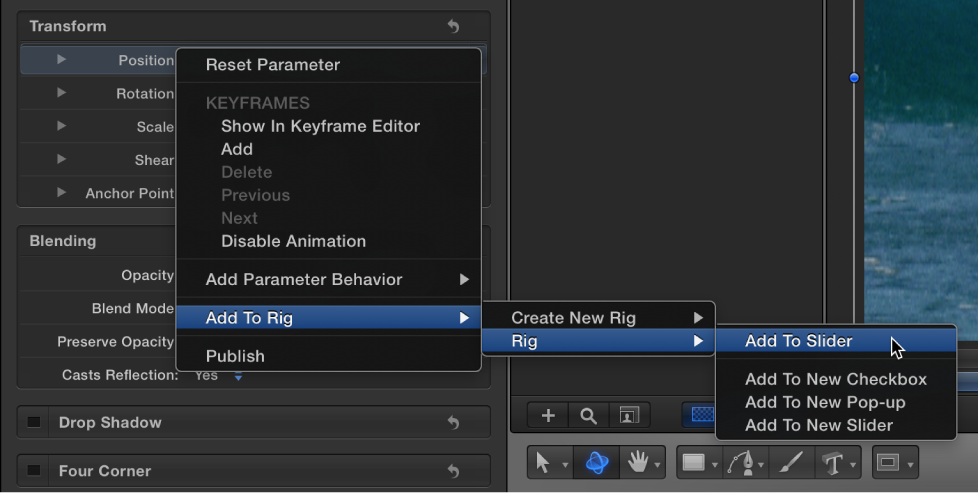980x494 pixels.
Task: Click the Rotation parameter label
Action: [x=145, y=94]
